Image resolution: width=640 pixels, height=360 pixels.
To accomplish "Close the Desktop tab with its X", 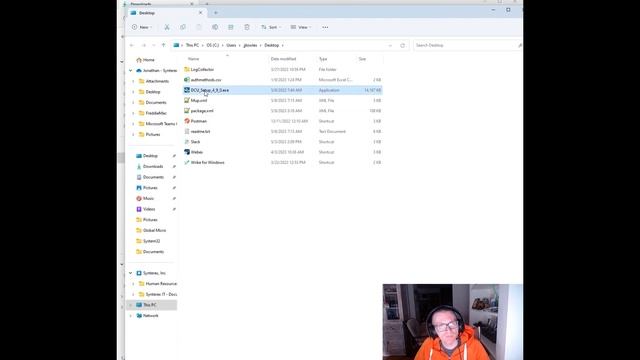I will 200,13.
